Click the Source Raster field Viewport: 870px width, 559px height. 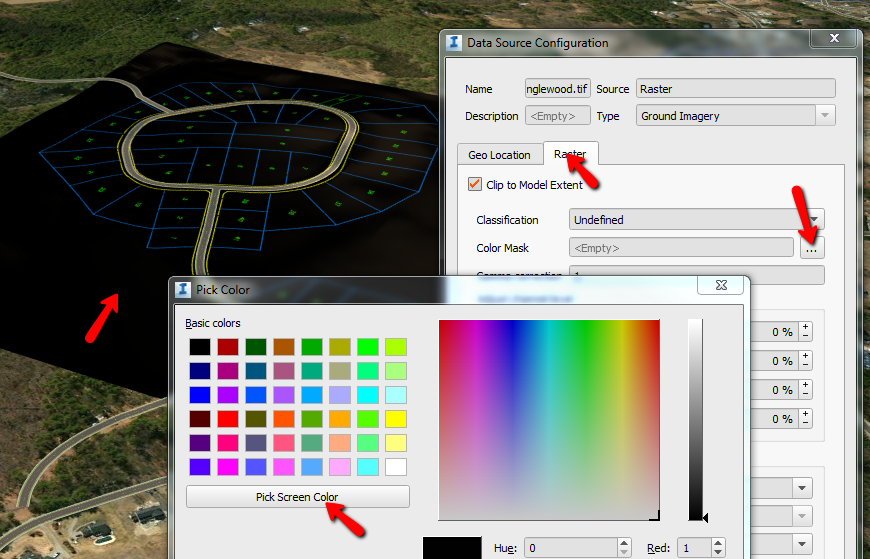point(736,89)
